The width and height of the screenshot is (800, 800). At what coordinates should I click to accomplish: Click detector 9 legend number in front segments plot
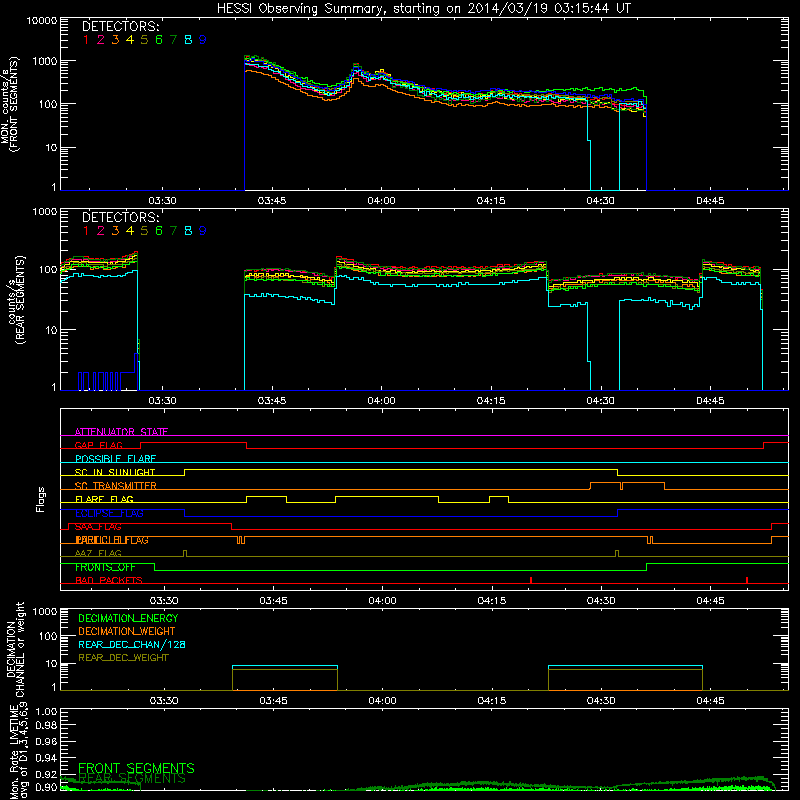(x=203, y=40)
